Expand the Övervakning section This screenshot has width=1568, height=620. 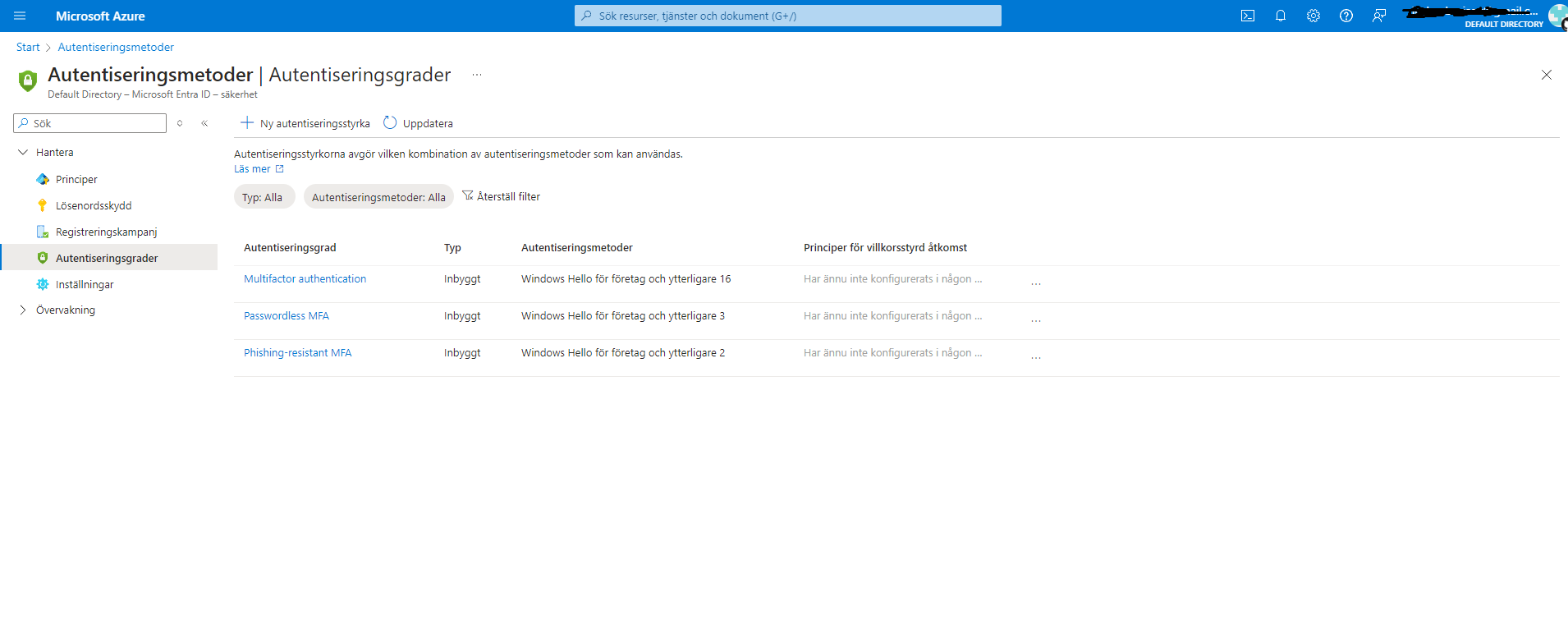(x=23, y=310)
